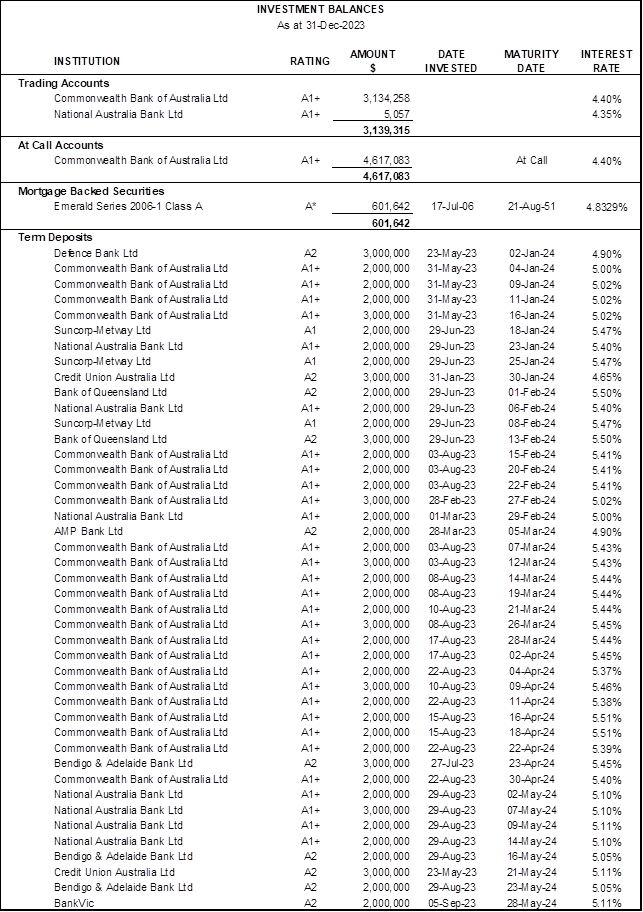The image size is (643, 912).
Task: Click Emerald Series 2006-1 Class A
Action: point(128,206)
